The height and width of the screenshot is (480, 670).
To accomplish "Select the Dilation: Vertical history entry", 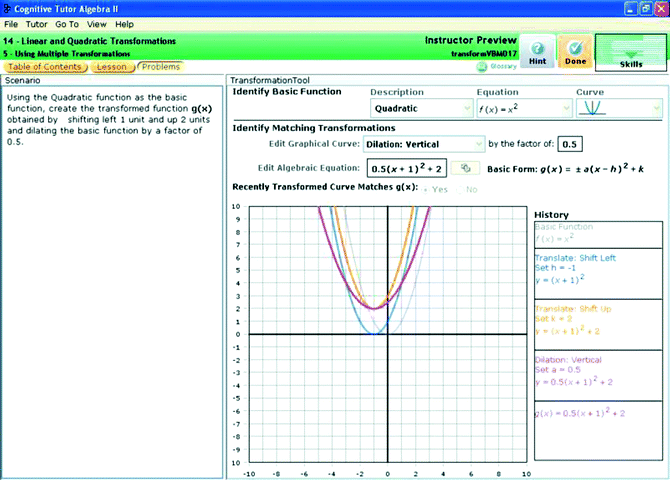I will pyautogui.click(x=598, y=375).
